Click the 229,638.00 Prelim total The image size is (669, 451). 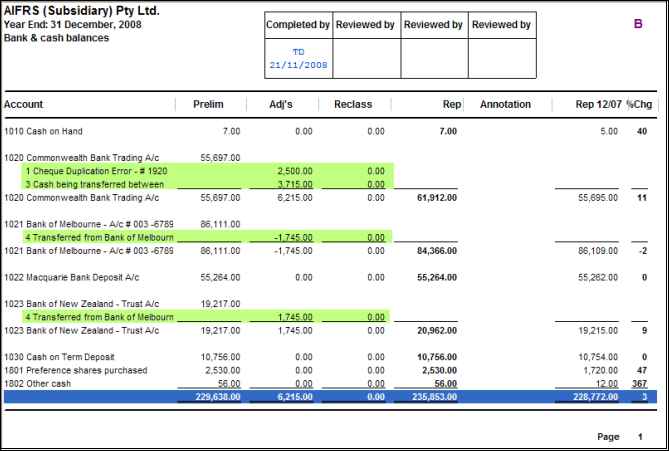pyautogui.click(x=218, y=397)
